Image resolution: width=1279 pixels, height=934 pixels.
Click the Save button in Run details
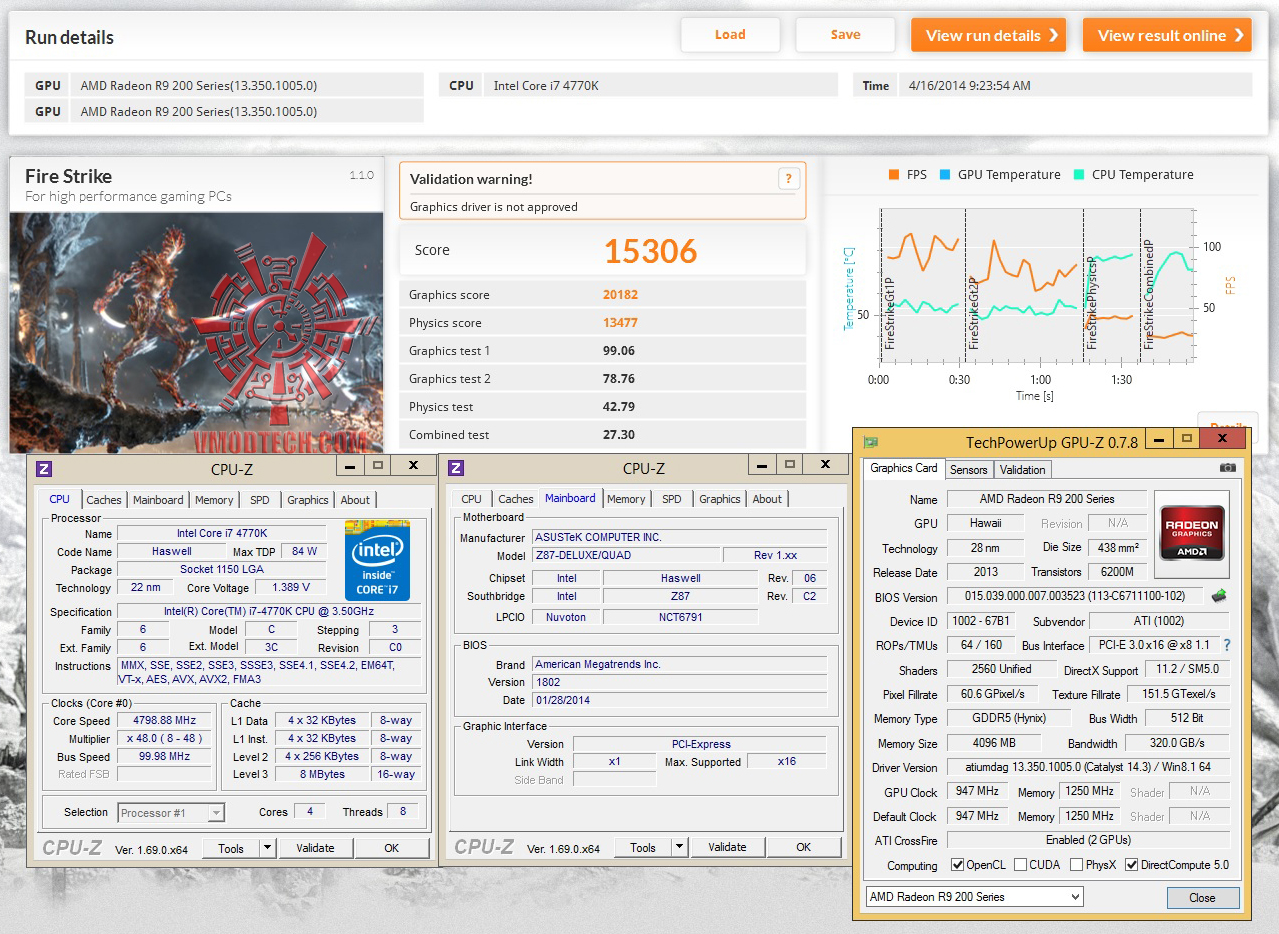pyautogui.click(x=845, y=35)
